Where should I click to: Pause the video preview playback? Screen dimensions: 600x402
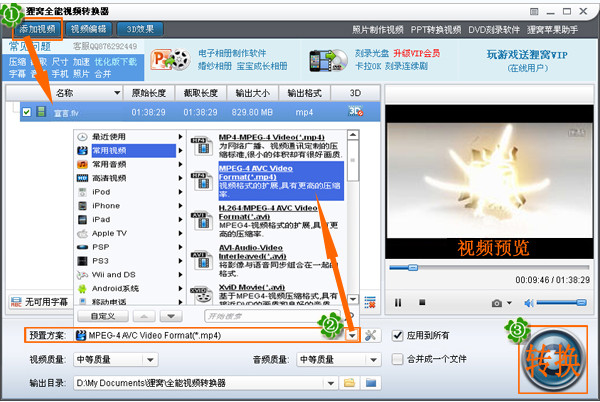click(398, 303)
